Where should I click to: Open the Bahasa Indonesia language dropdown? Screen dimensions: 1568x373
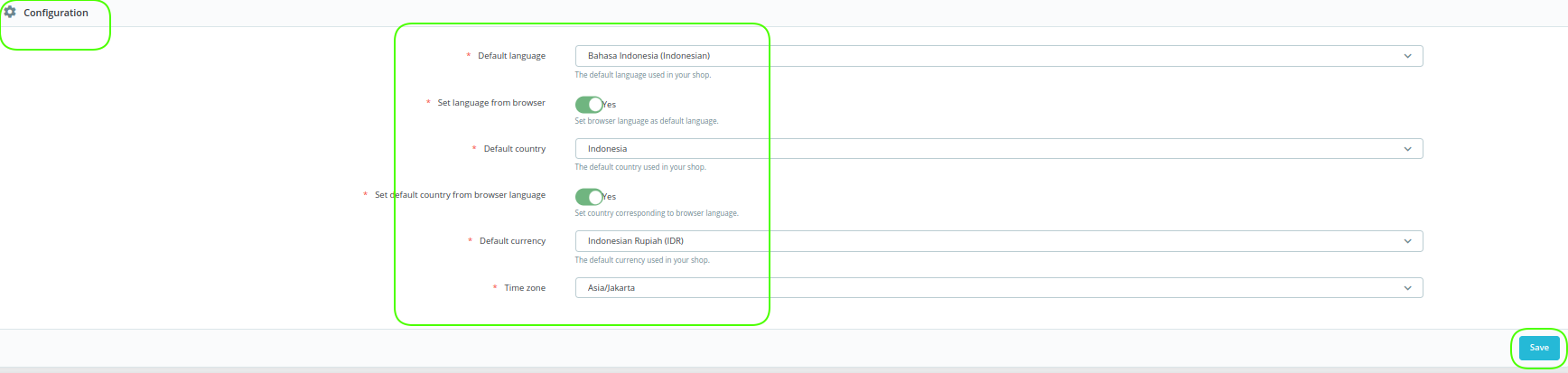tap(994, 56)
